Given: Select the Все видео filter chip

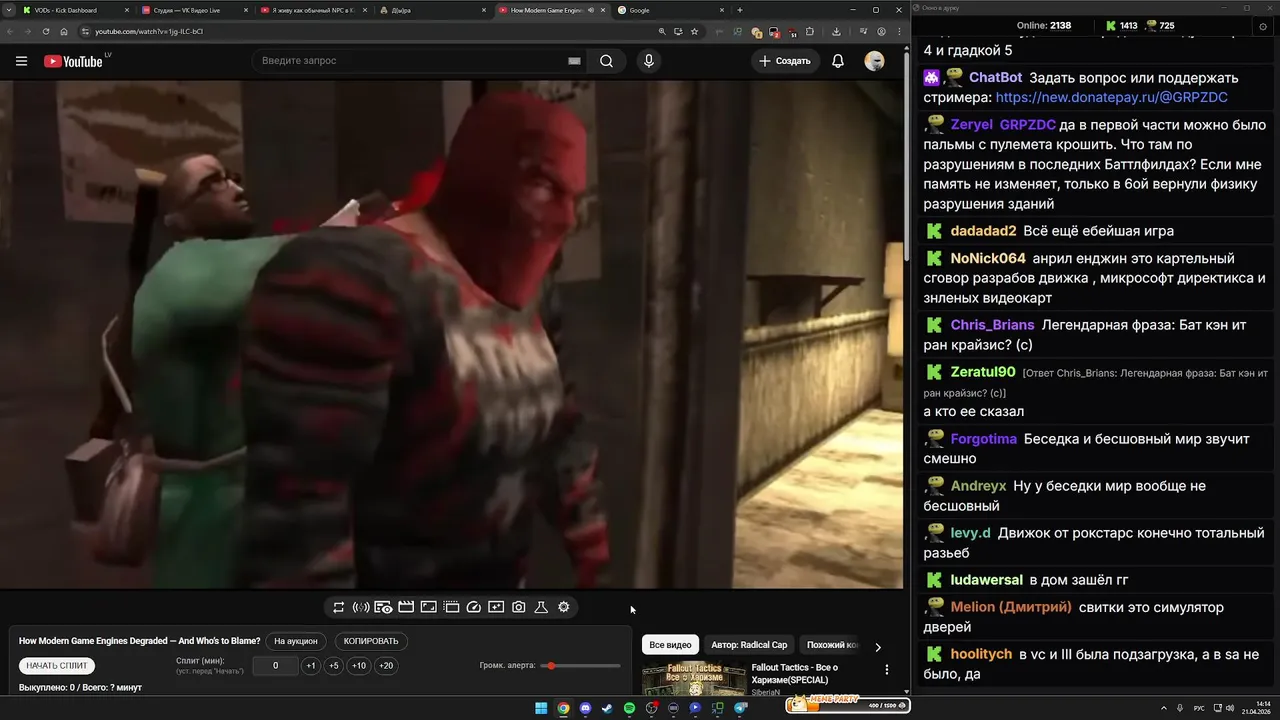Looking at the screenshot, I should click(x=670, y=645).
